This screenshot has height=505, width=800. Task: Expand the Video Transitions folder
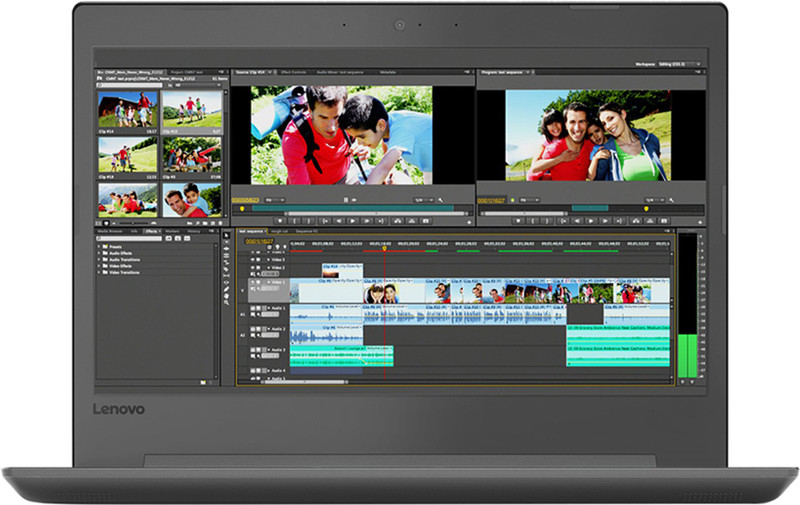click(x=100, y=271)
